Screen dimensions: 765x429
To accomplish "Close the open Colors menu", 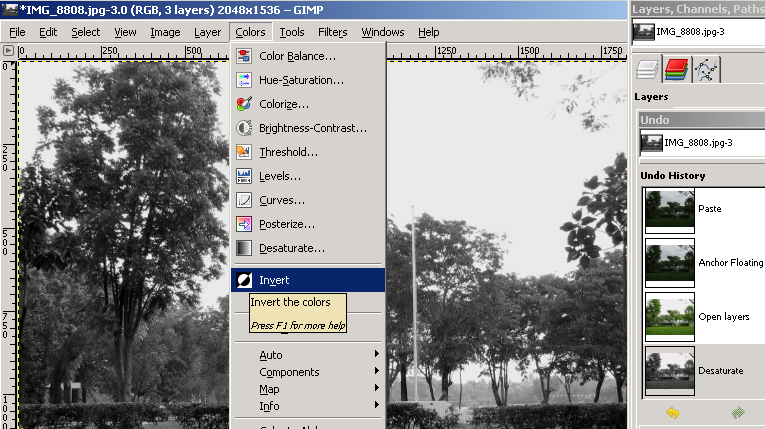I will [x=250, y=32].
